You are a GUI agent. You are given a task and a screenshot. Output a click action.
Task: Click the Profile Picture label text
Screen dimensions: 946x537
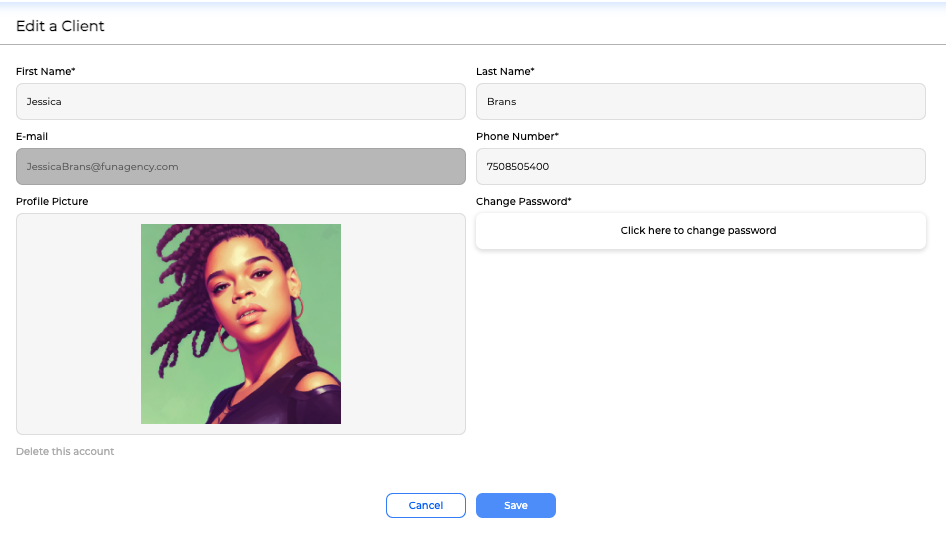click(52, 202)
